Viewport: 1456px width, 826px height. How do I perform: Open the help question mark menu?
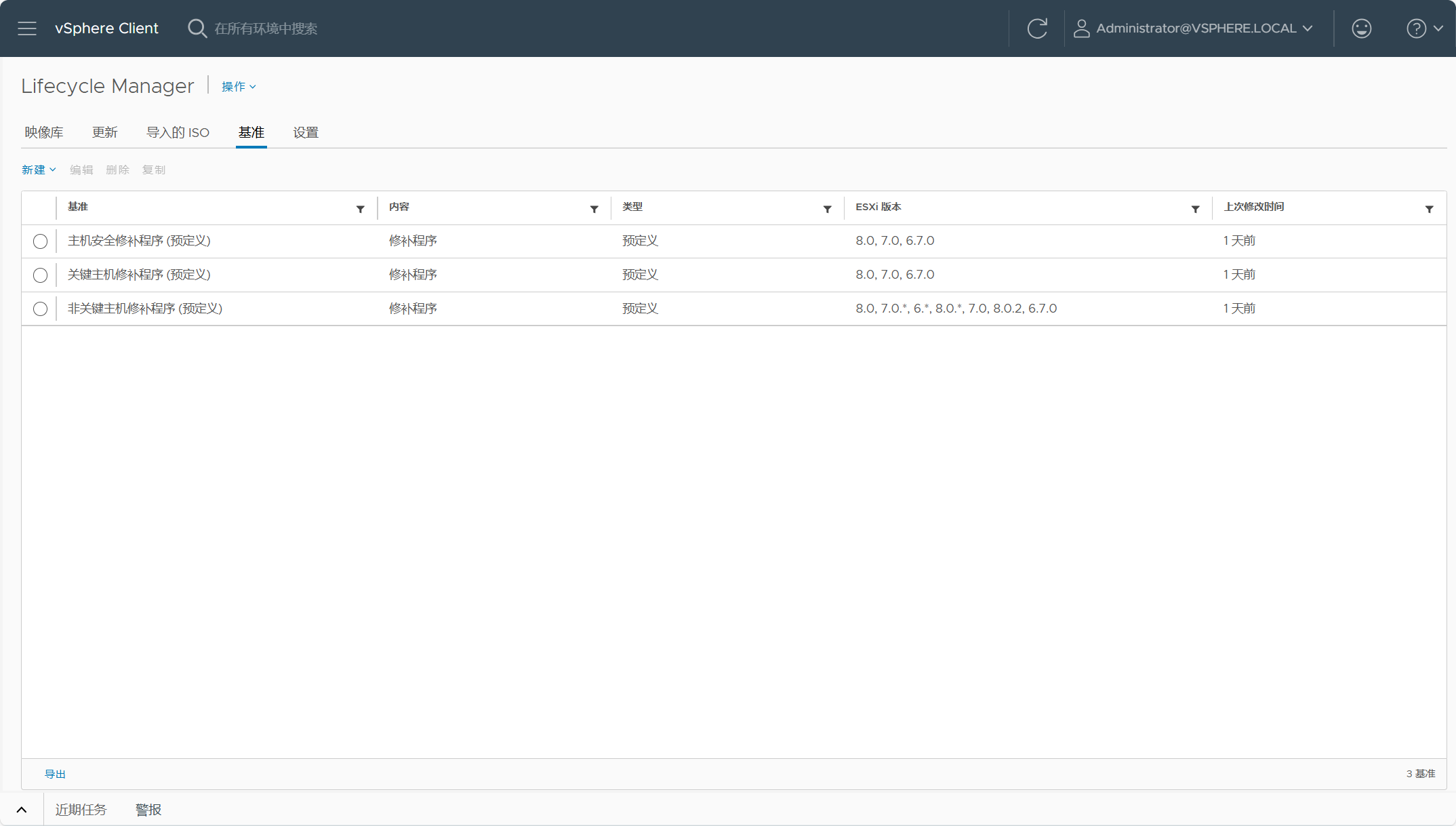coord(1425,28)
